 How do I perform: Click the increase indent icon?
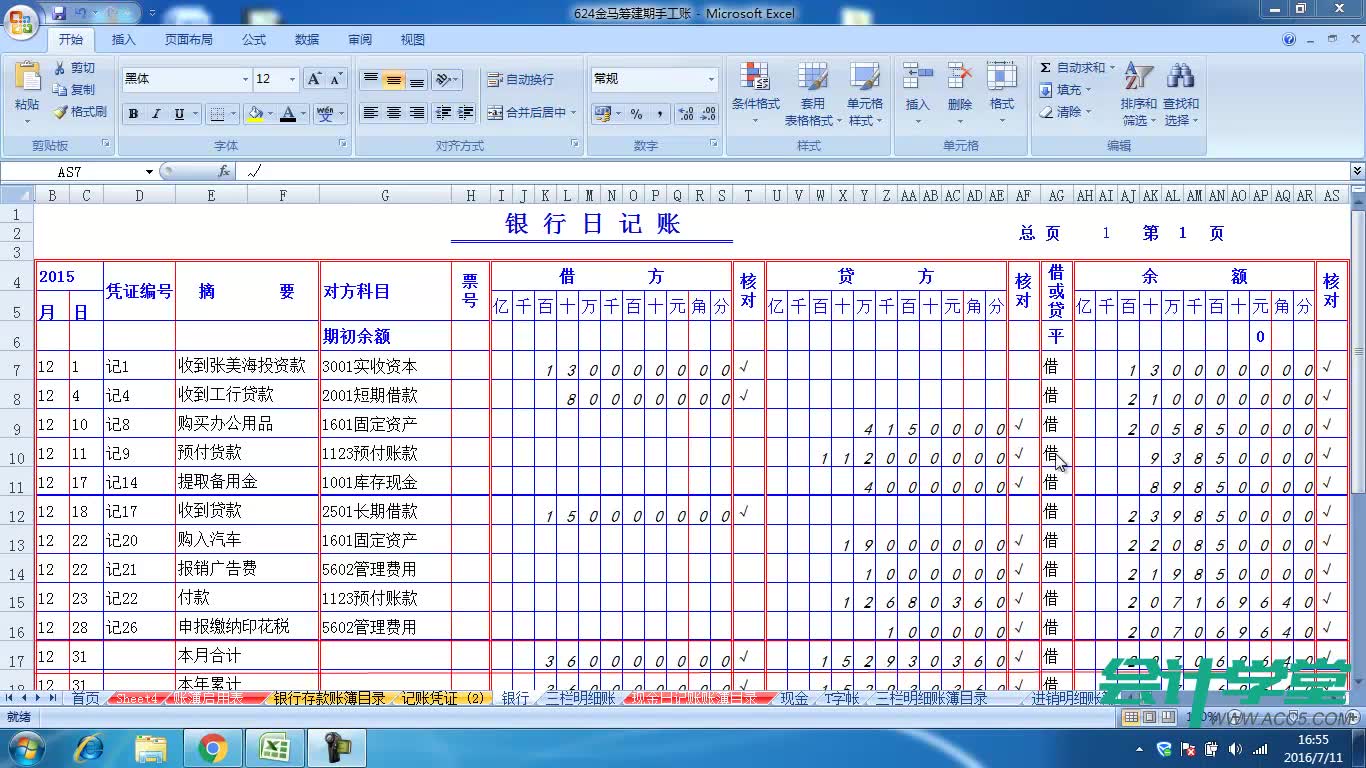[x=465, y=113]
